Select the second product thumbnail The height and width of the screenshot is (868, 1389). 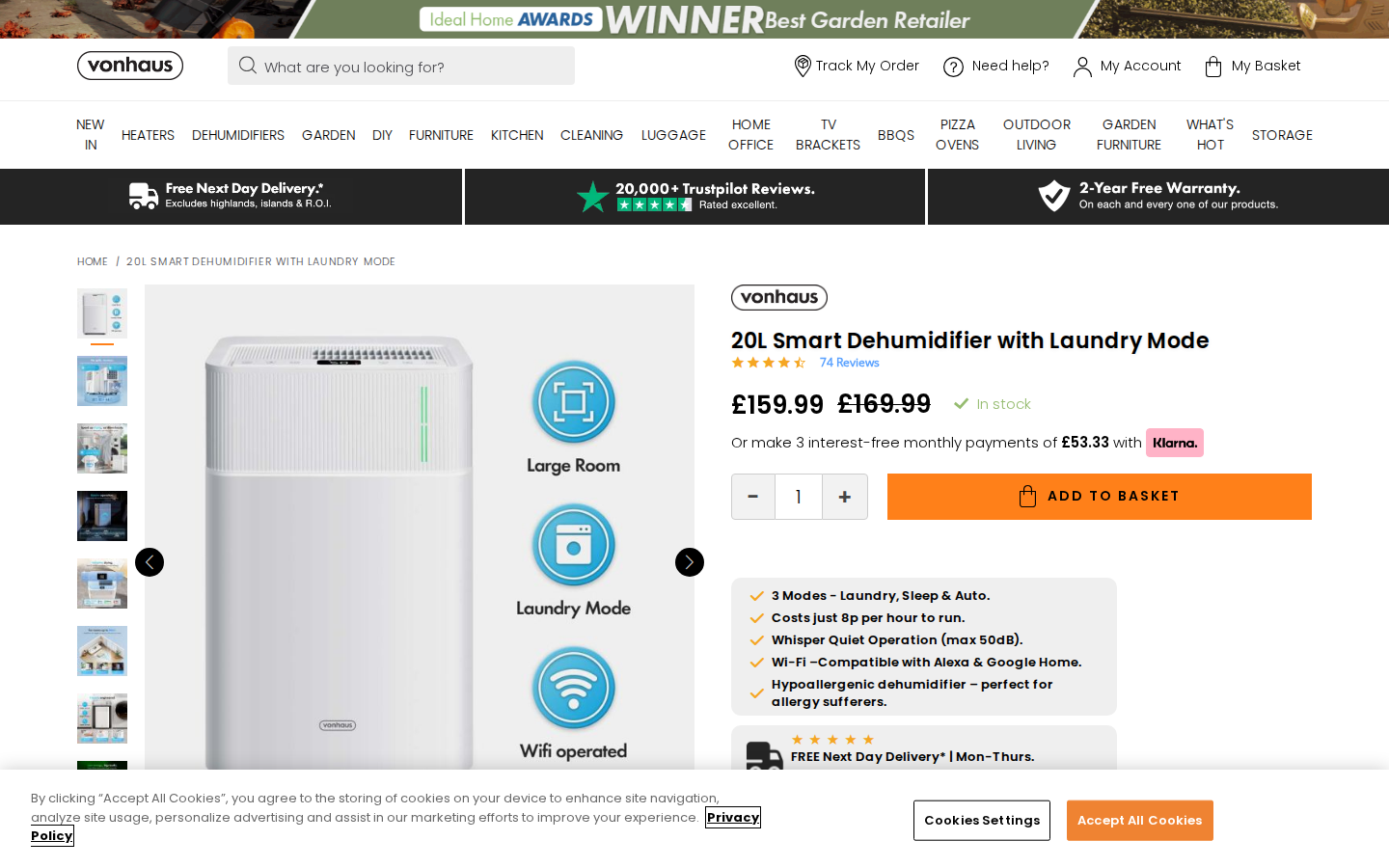(102, 381)
